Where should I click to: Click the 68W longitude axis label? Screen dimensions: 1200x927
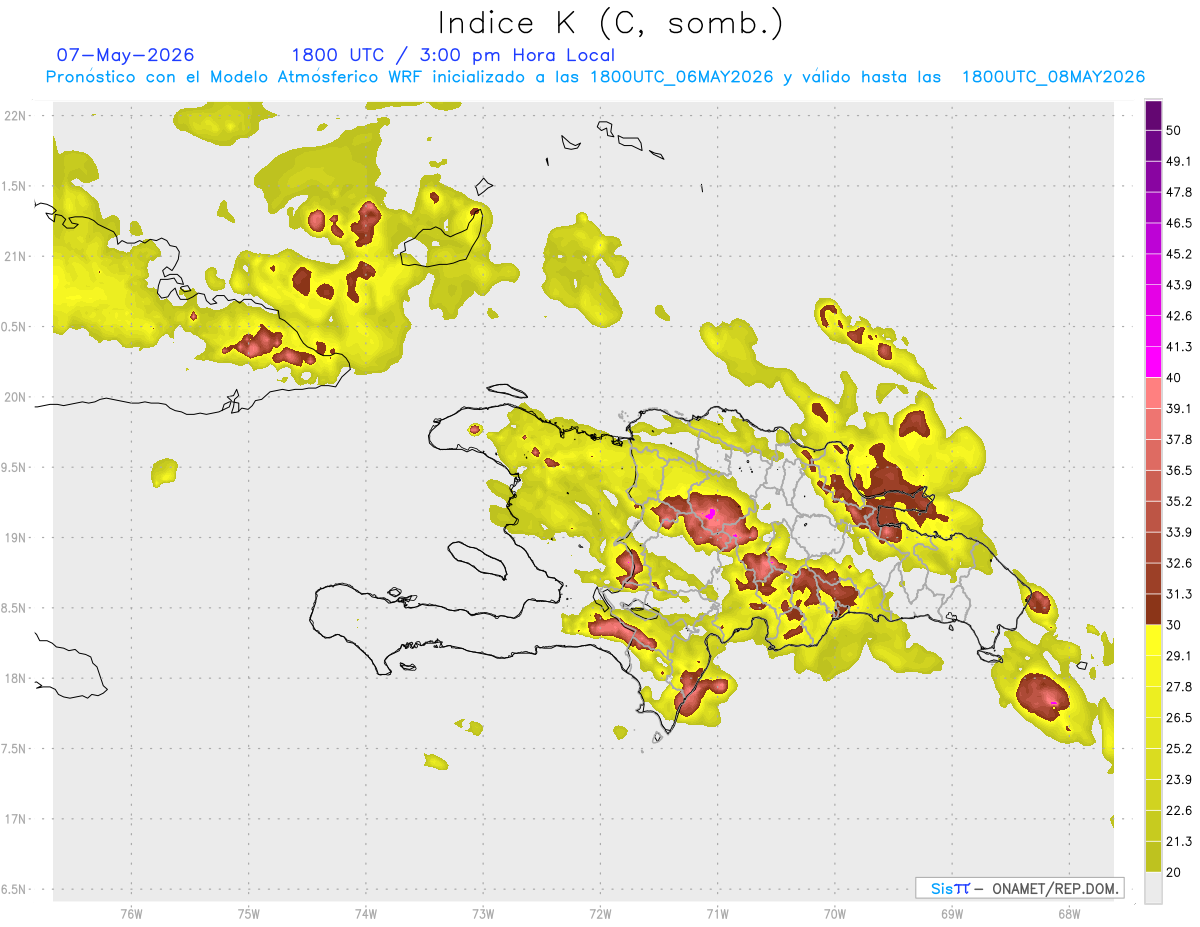[x=1068, y=912]
